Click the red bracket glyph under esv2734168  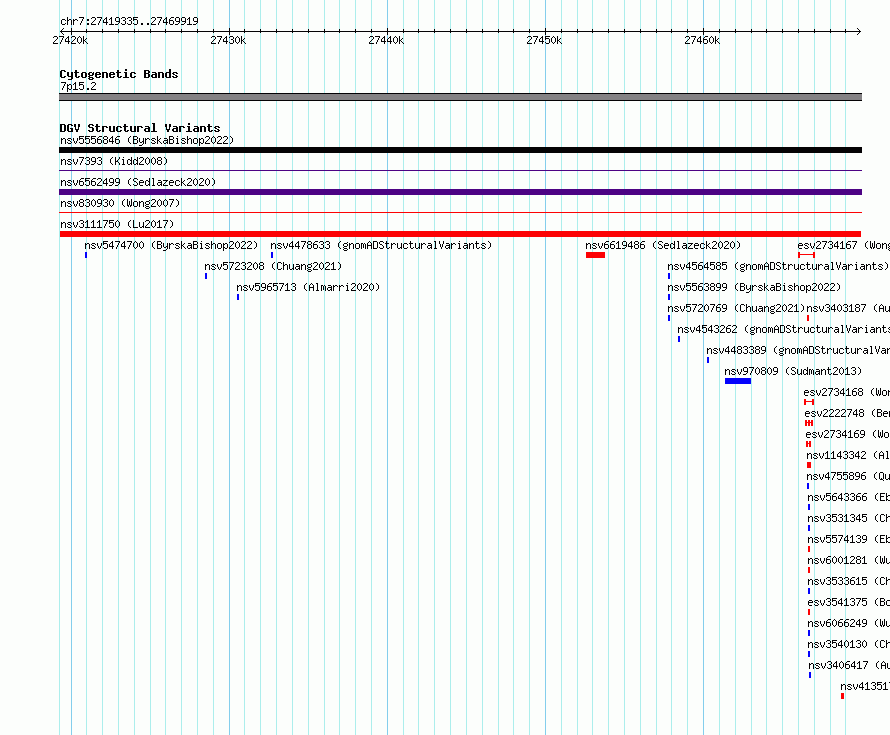(x=809, y=402)
